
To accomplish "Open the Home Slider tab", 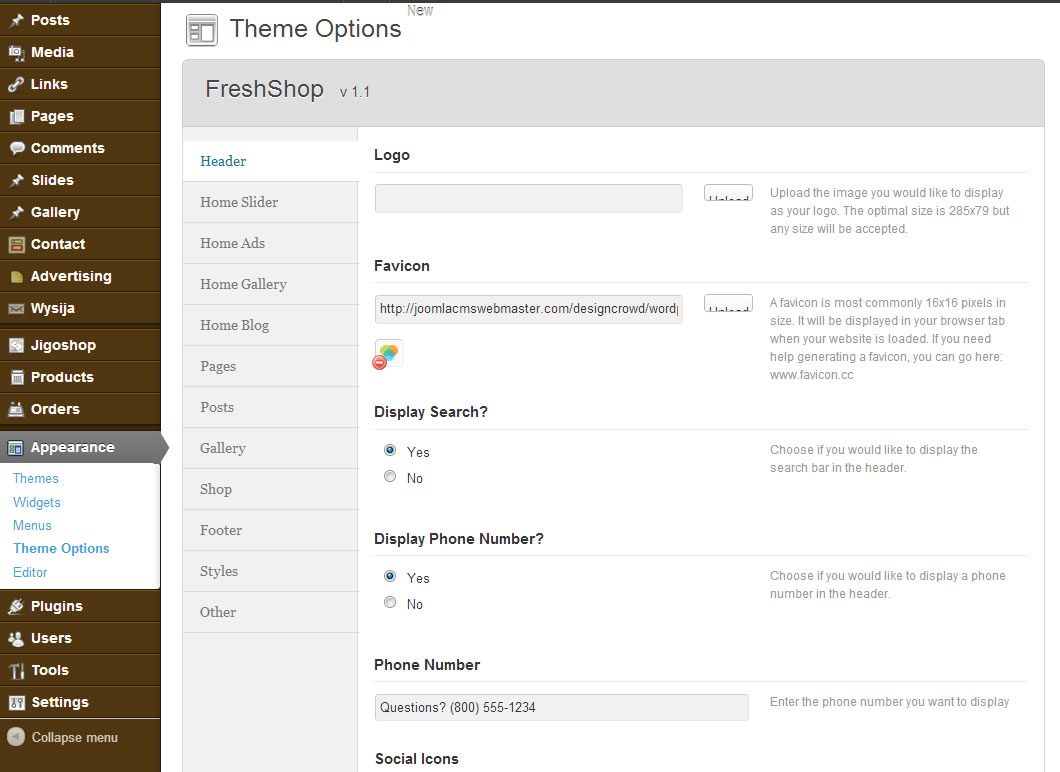I will pyautogui.click(x=270, y=202).
